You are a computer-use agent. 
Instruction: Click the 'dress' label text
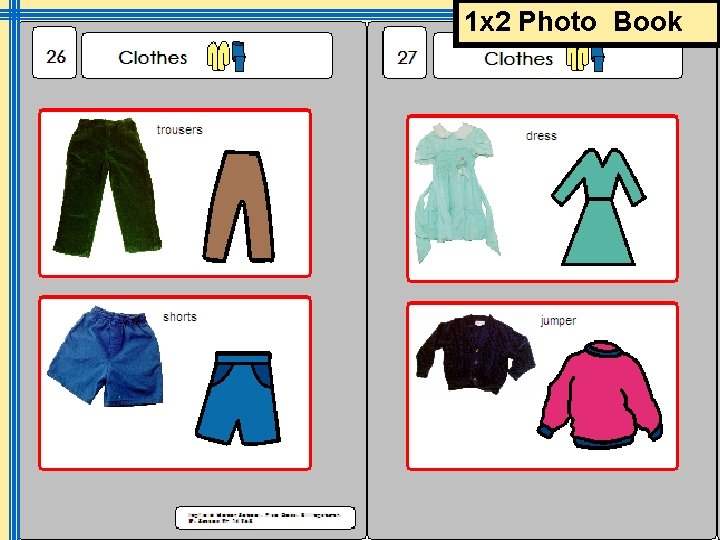click(541, 136)
